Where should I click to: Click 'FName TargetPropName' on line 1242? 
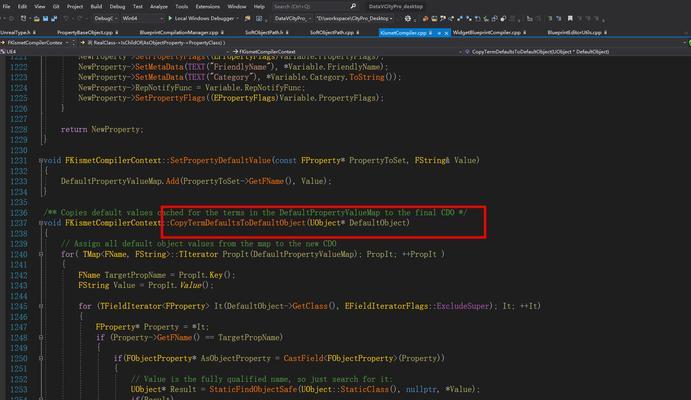122,275
